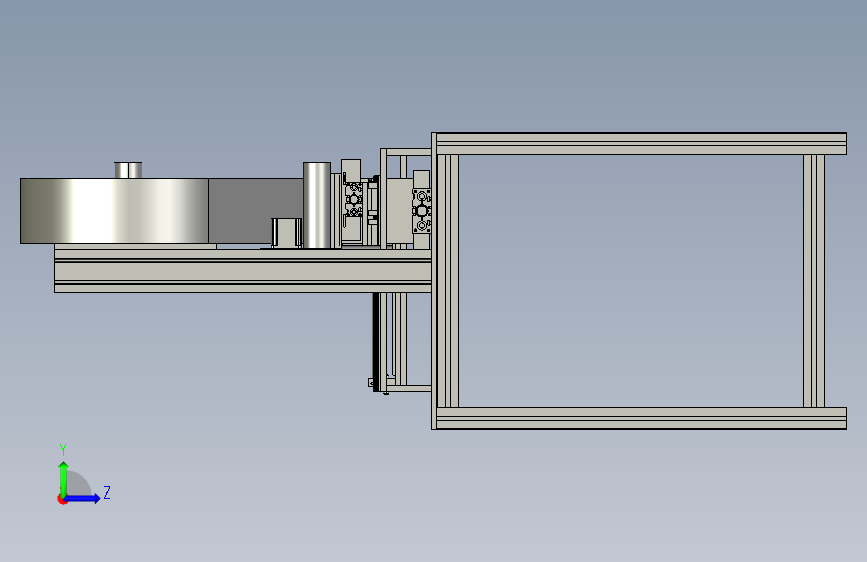The image size is (867, 562).
Task: Click the green Y axis arrow of triad
Action: click(x=64, y=478)
